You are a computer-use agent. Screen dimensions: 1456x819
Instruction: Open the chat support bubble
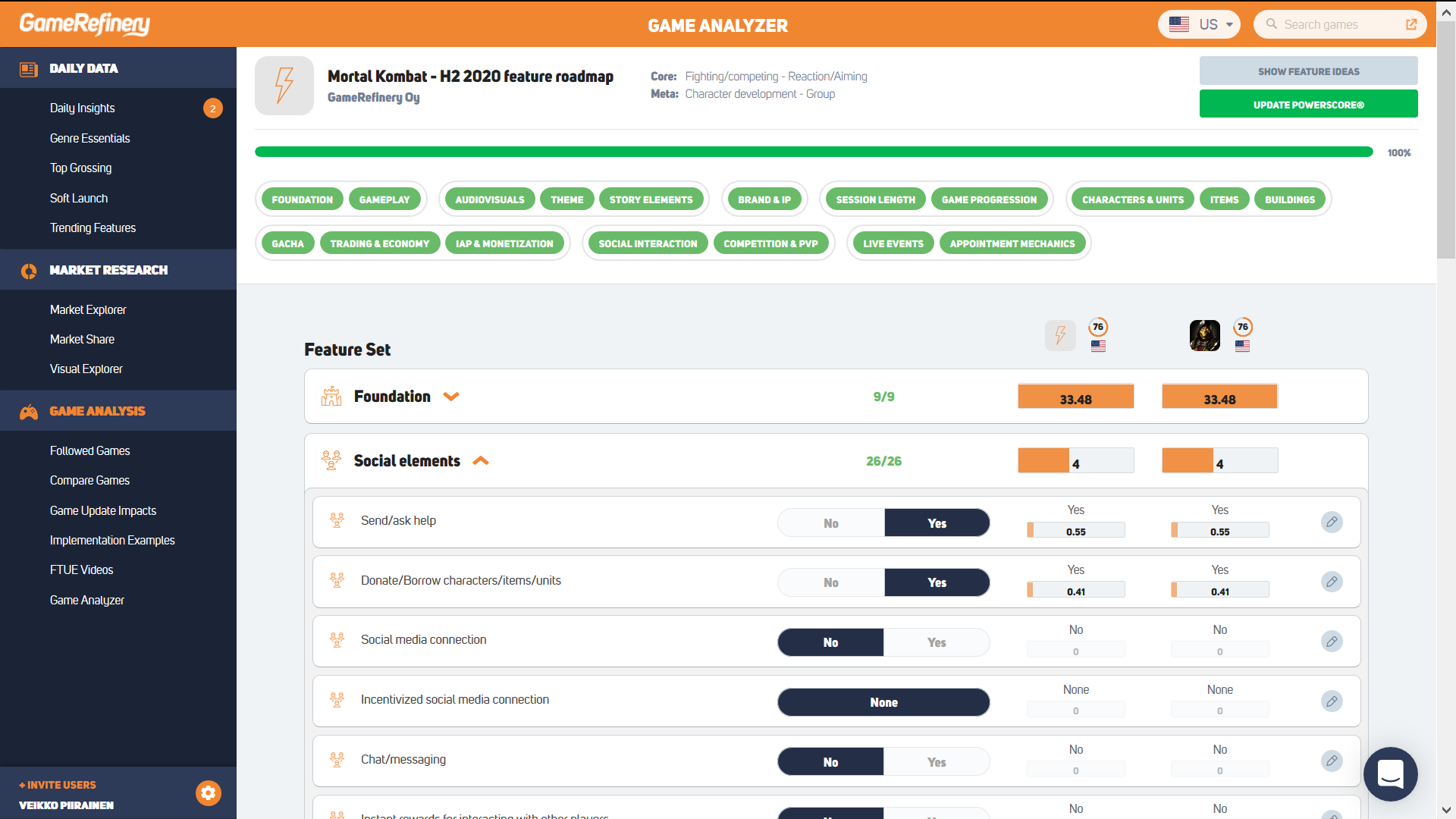1390,774
